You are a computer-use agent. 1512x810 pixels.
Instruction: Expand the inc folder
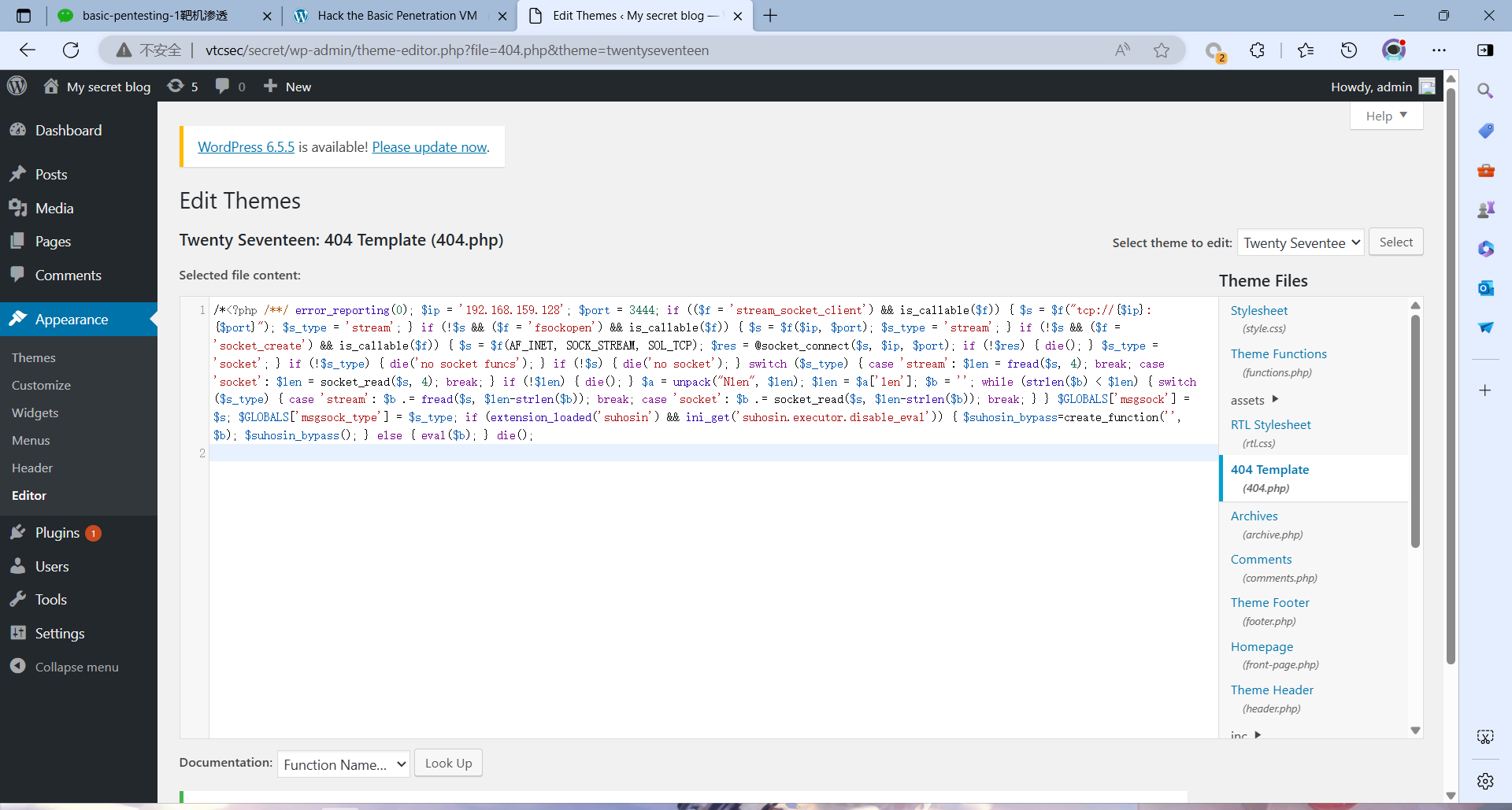click(x=1246, y=734)
